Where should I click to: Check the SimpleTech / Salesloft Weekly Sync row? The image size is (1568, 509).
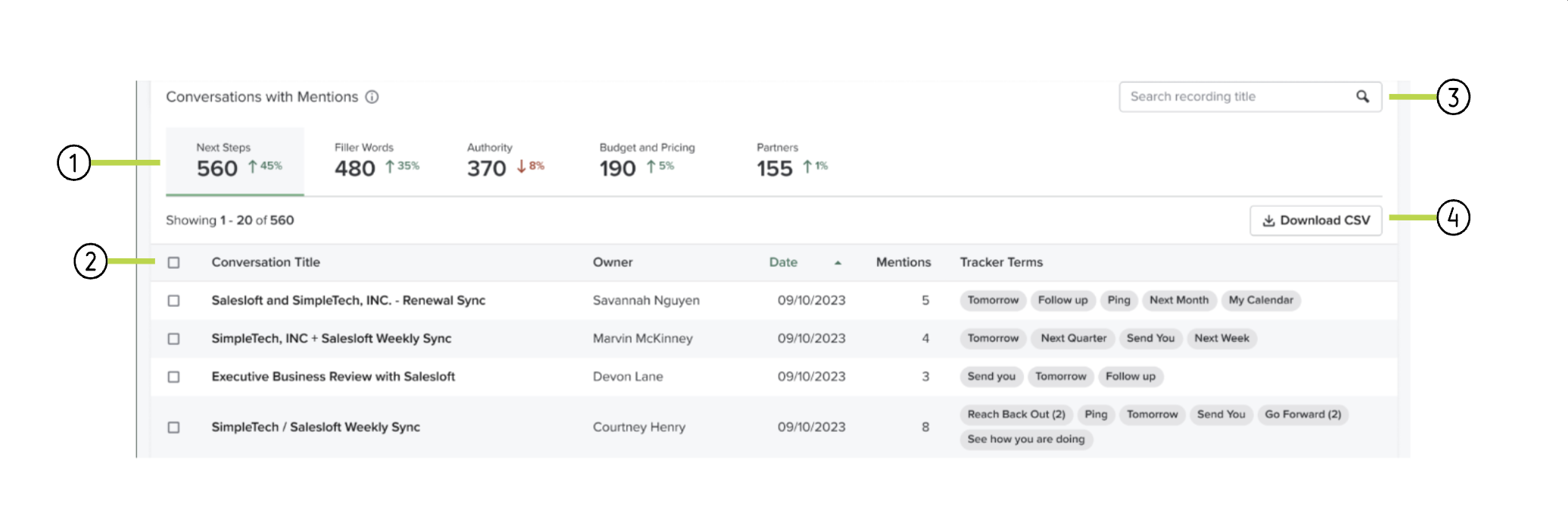[x=174, y=427]
